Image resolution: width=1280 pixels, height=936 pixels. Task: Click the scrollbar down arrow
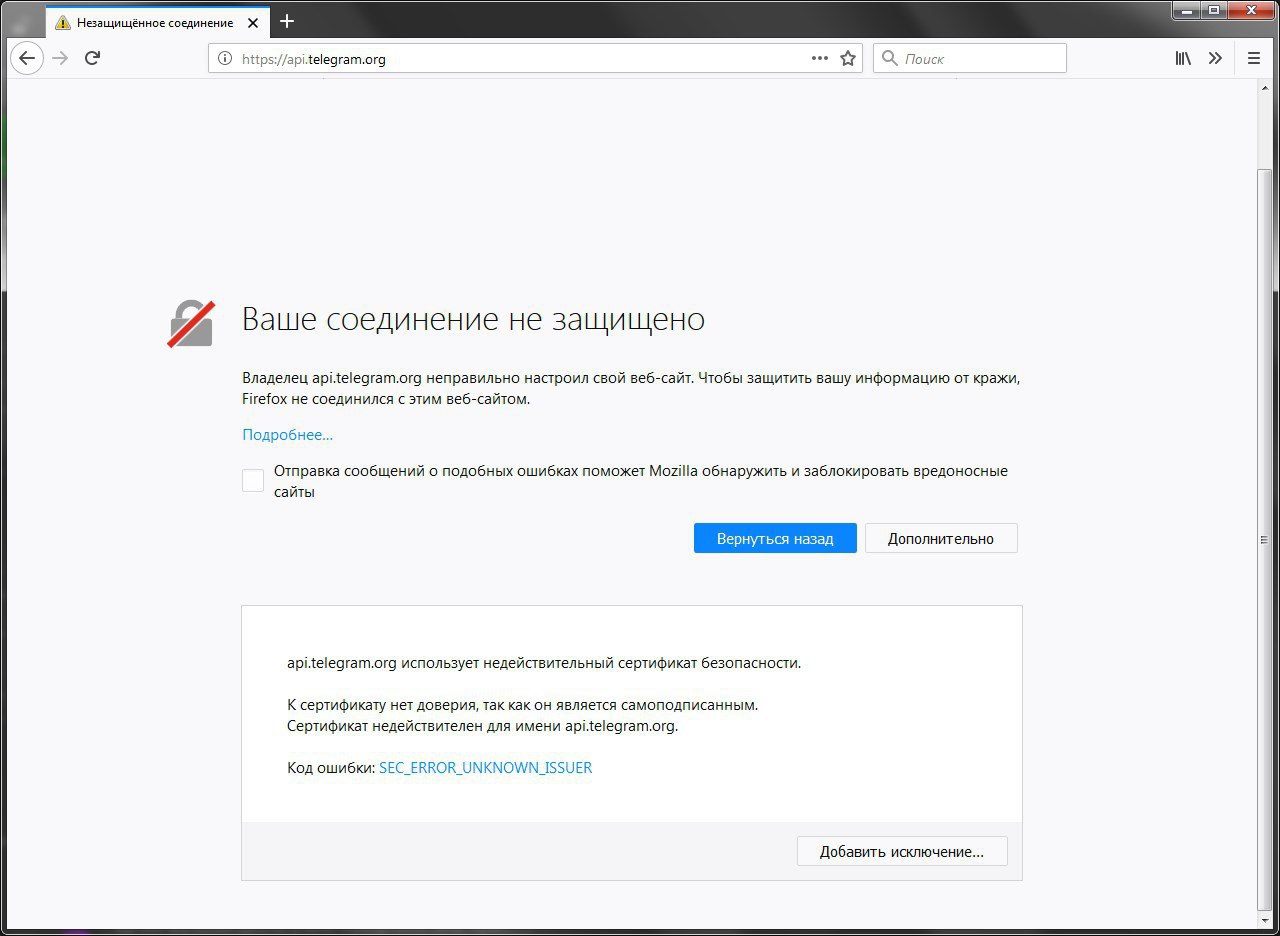(1265, 920)
